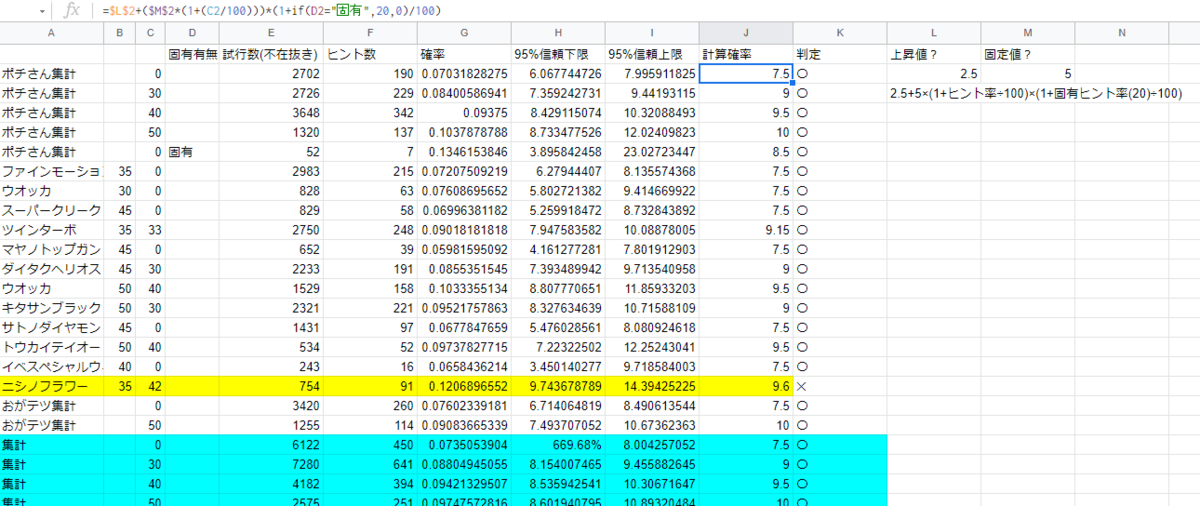This screenshot has height=506, width=1200.
Task: Click hint count 342
Action: (x=370, y=113)
